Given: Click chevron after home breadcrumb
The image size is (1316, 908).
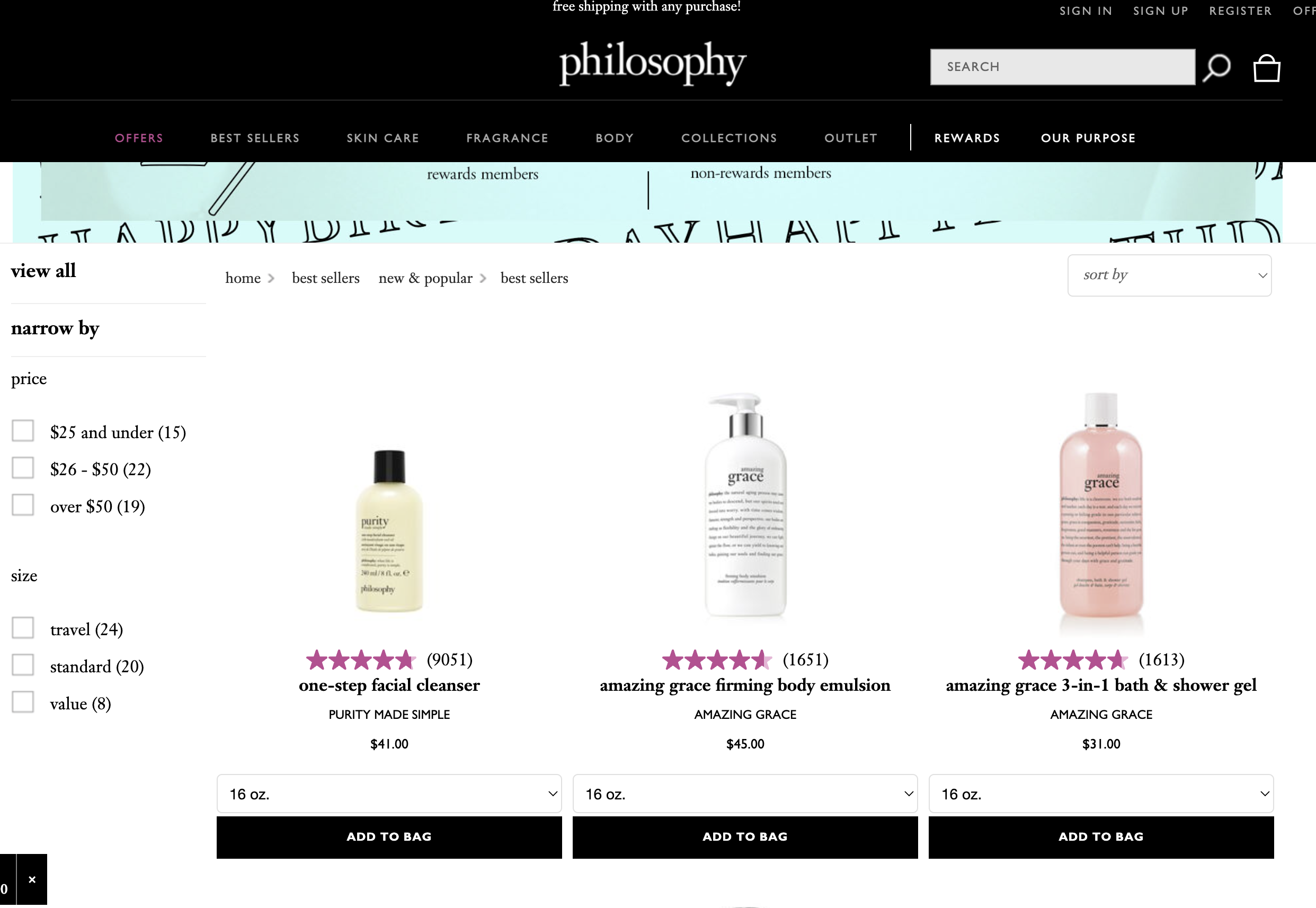Looking at the screenshot, I should (x=271, y=278).
